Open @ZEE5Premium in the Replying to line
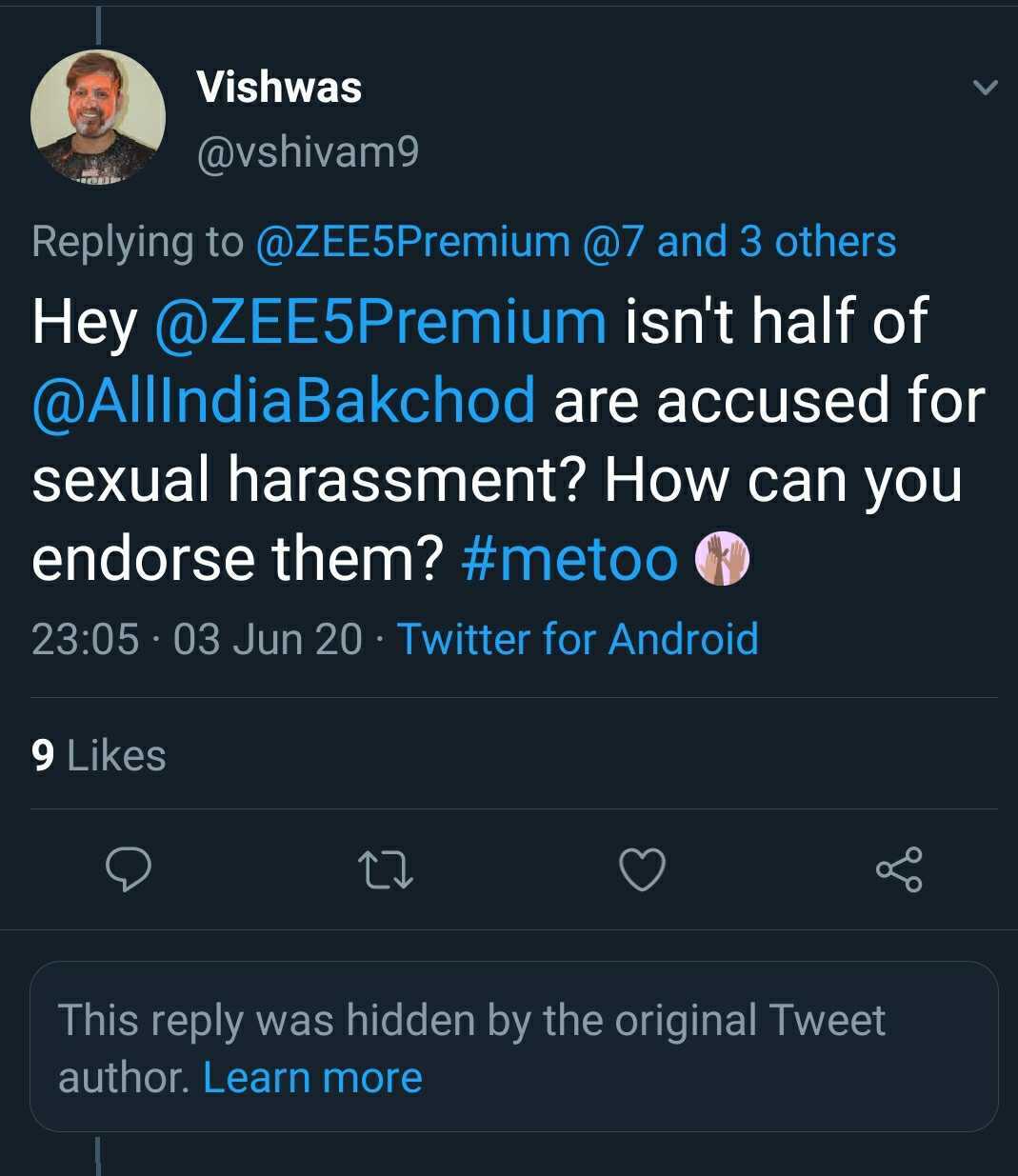The image size is (1018, 1176). tap(412, 242)
